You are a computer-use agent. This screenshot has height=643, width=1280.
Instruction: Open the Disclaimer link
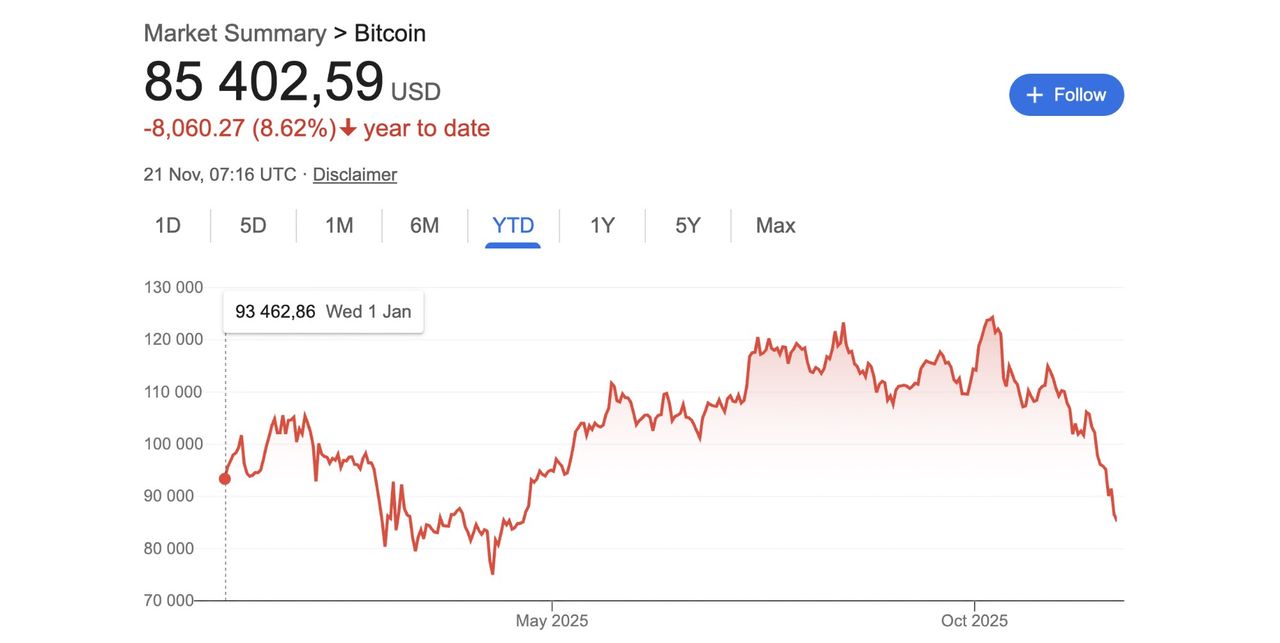tap(354, 174)
